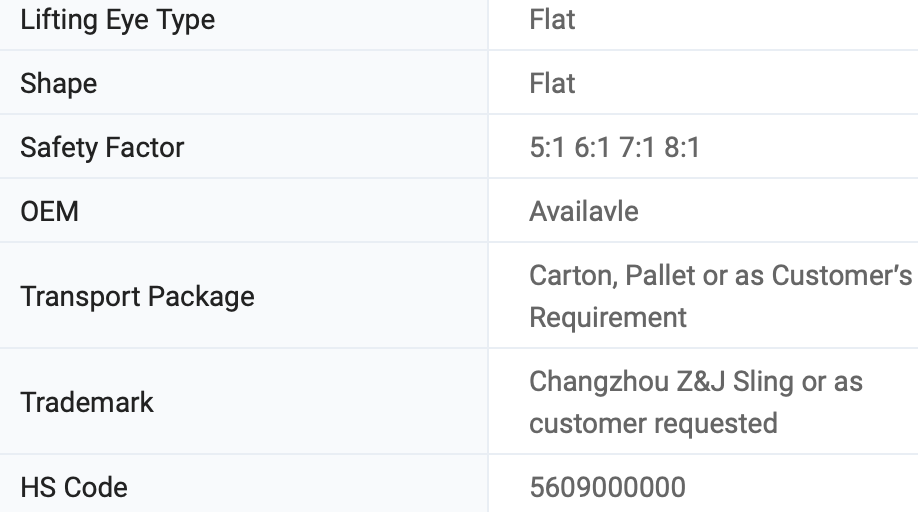
Task: Click the Trademark label cell
Action: coord(244,401)
